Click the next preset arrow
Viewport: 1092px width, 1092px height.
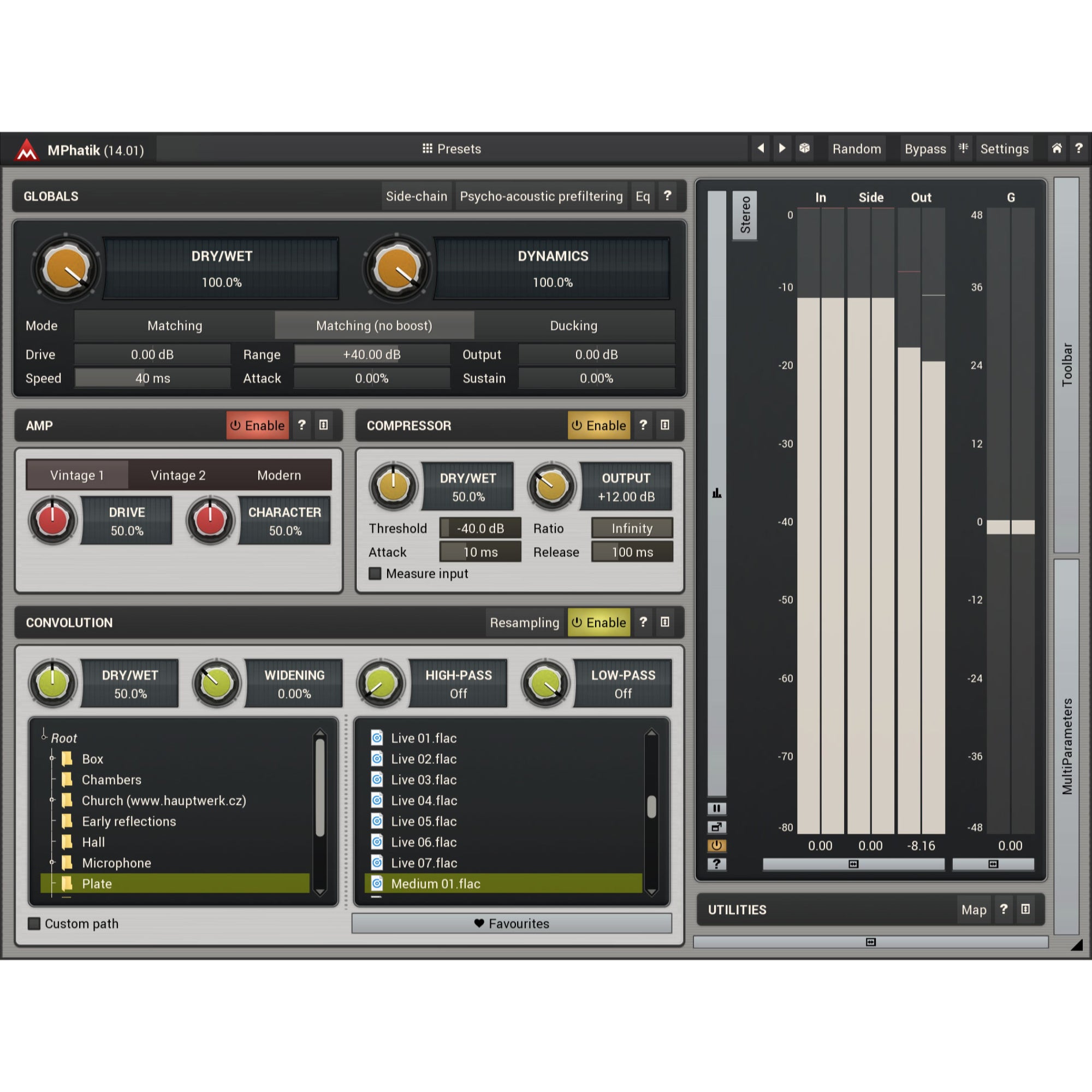pos(782,148)
